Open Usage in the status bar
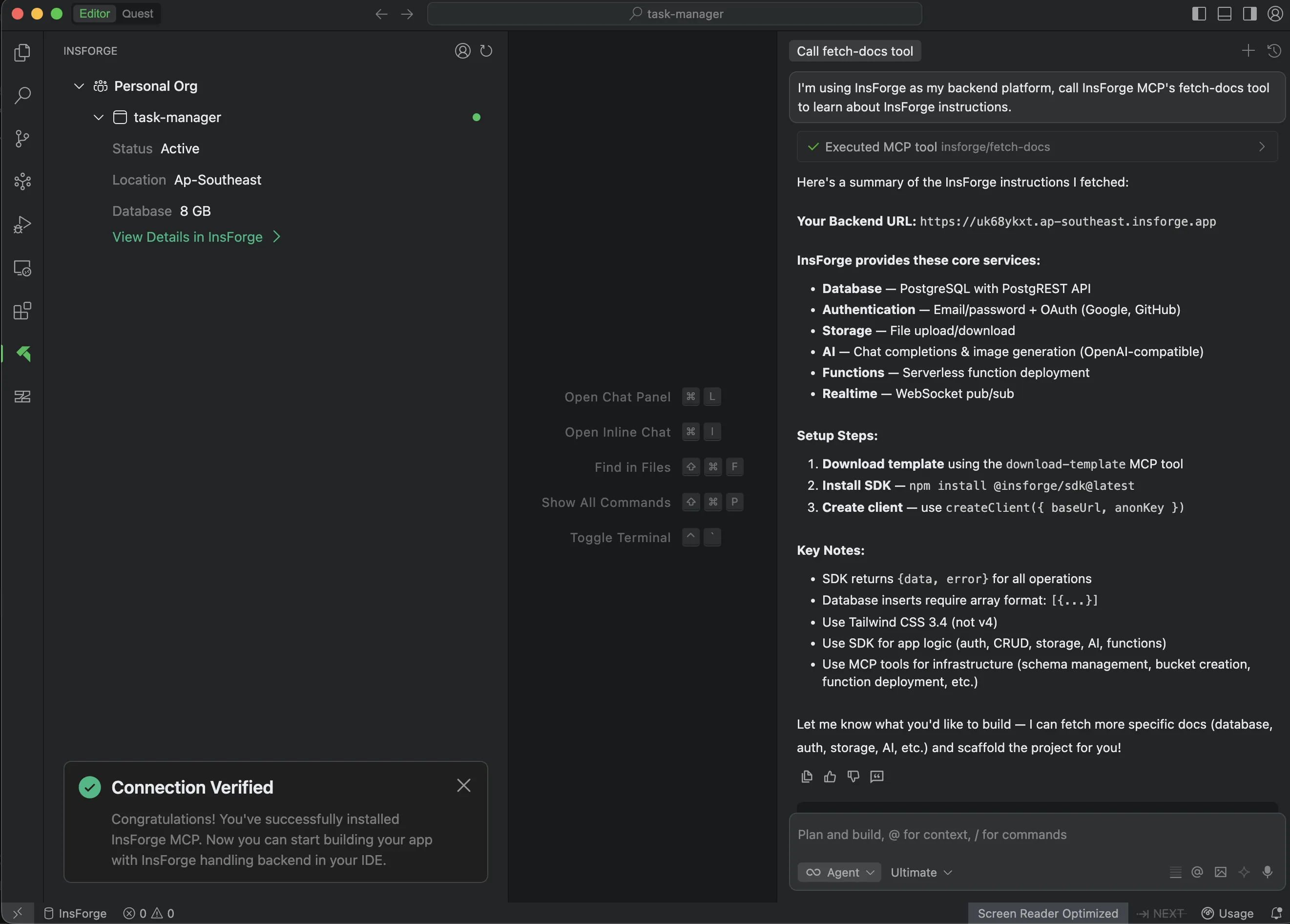Viewport: 1290px width, 924px height. tap(1227, 913)
